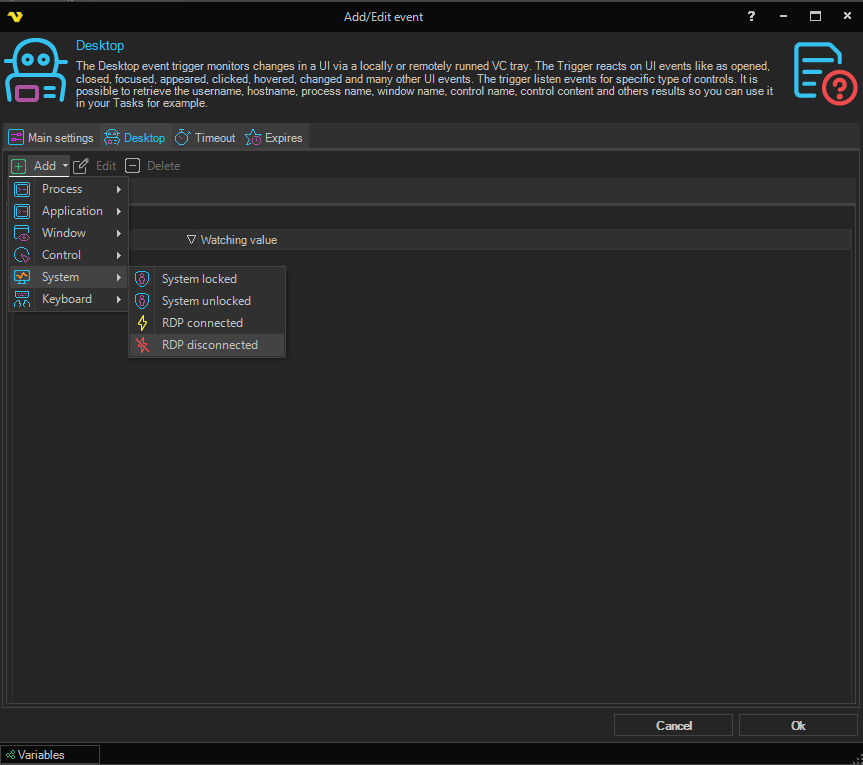Image resolution: width=863 pixels, height=765 pixels.
Task: Click the RDP connected lightning icon
Action: tap(142, 323)
